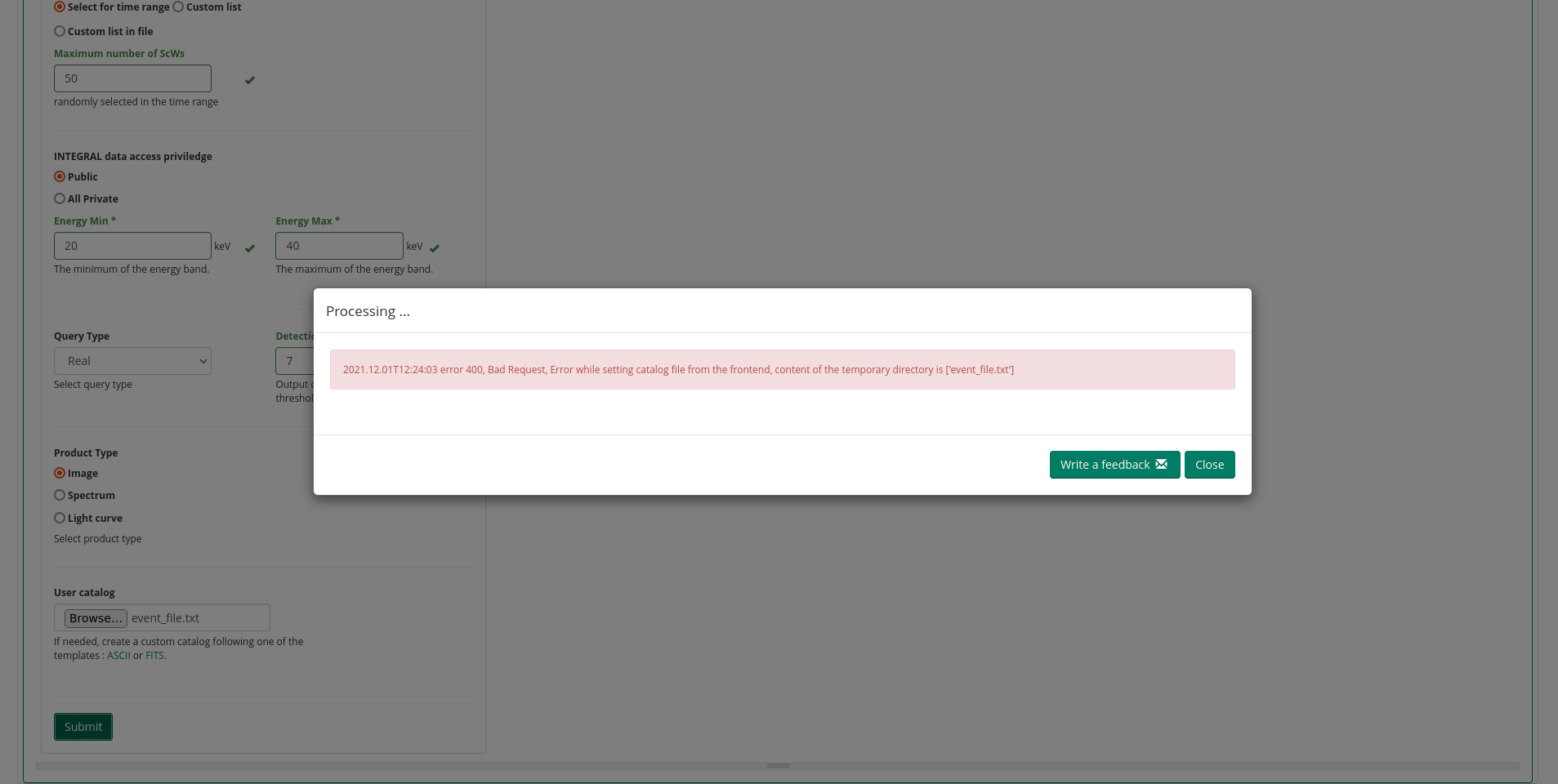Click the Energy Min input field
This screenshot has height=784, width=1558.
click(132, 245)
